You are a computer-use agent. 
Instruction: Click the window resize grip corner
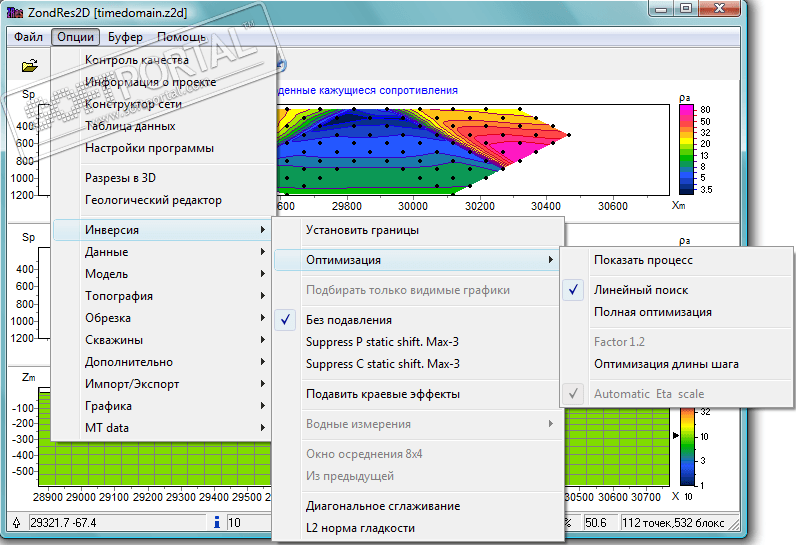click(x=733, y=525)
